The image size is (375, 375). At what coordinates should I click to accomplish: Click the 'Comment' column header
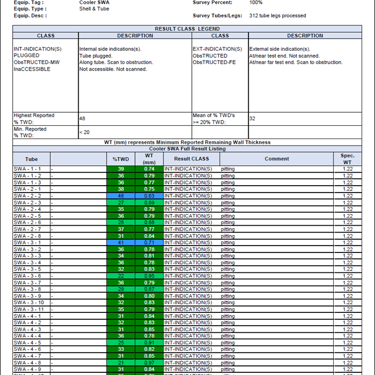point(277,159)
